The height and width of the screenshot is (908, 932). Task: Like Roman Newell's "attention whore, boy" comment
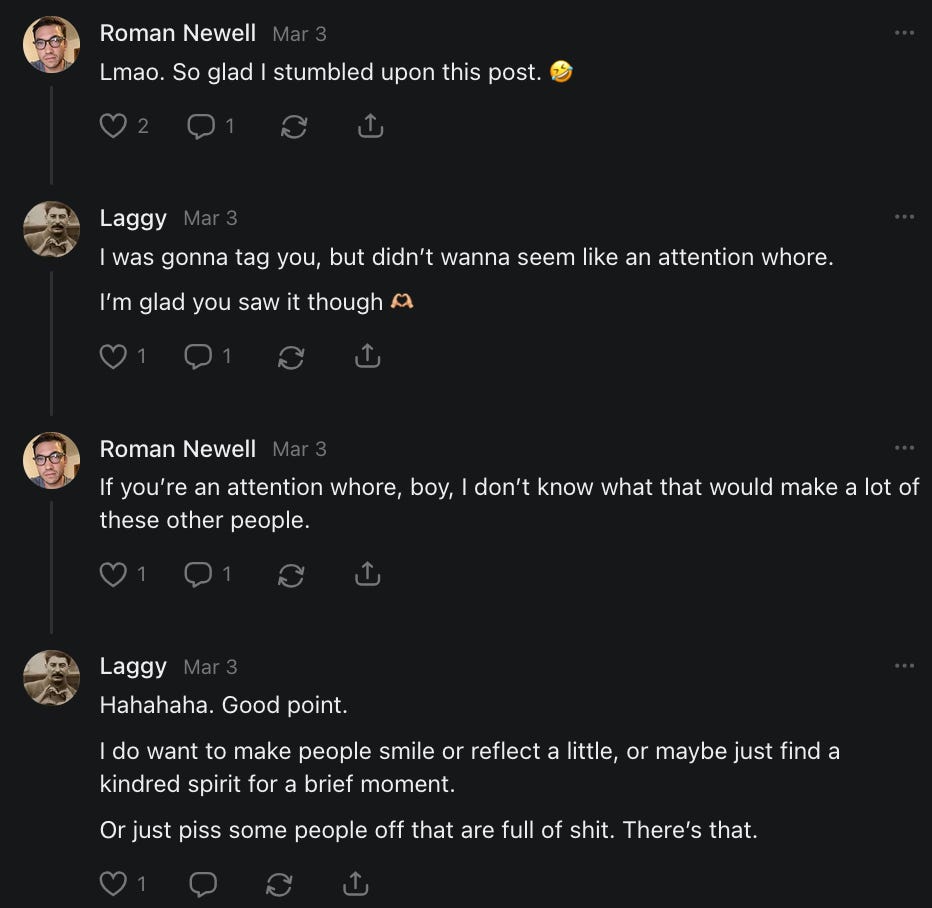tap(113, 574)
